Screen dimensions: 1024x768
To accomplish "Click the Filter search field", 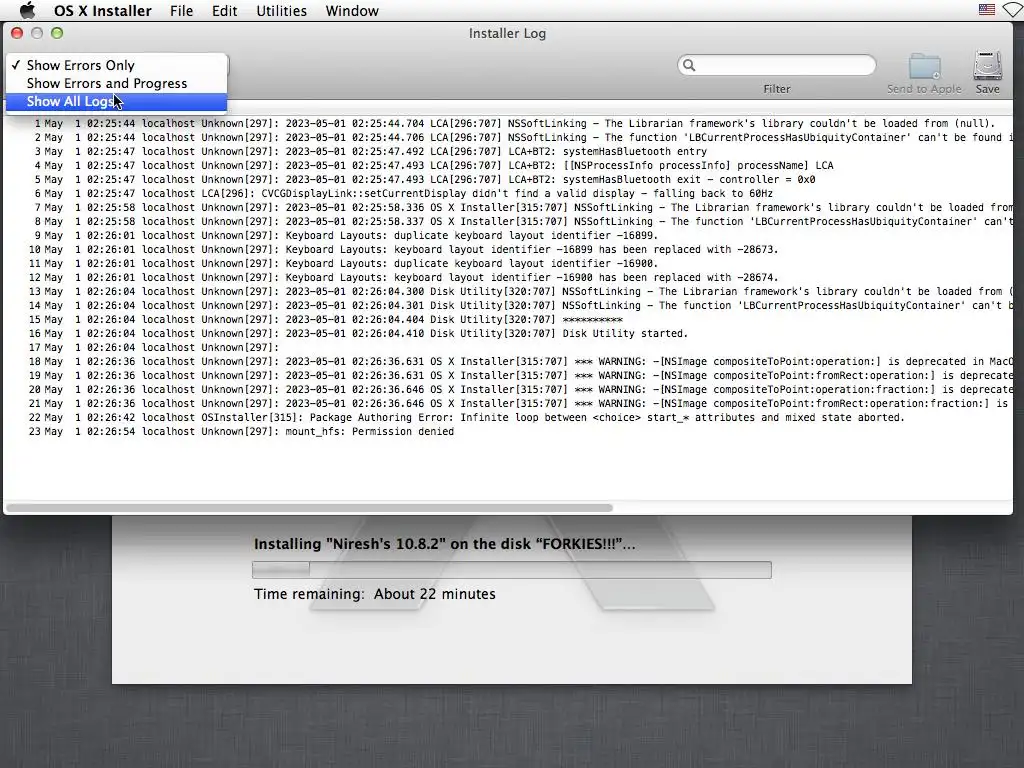I will coord(777,65).
